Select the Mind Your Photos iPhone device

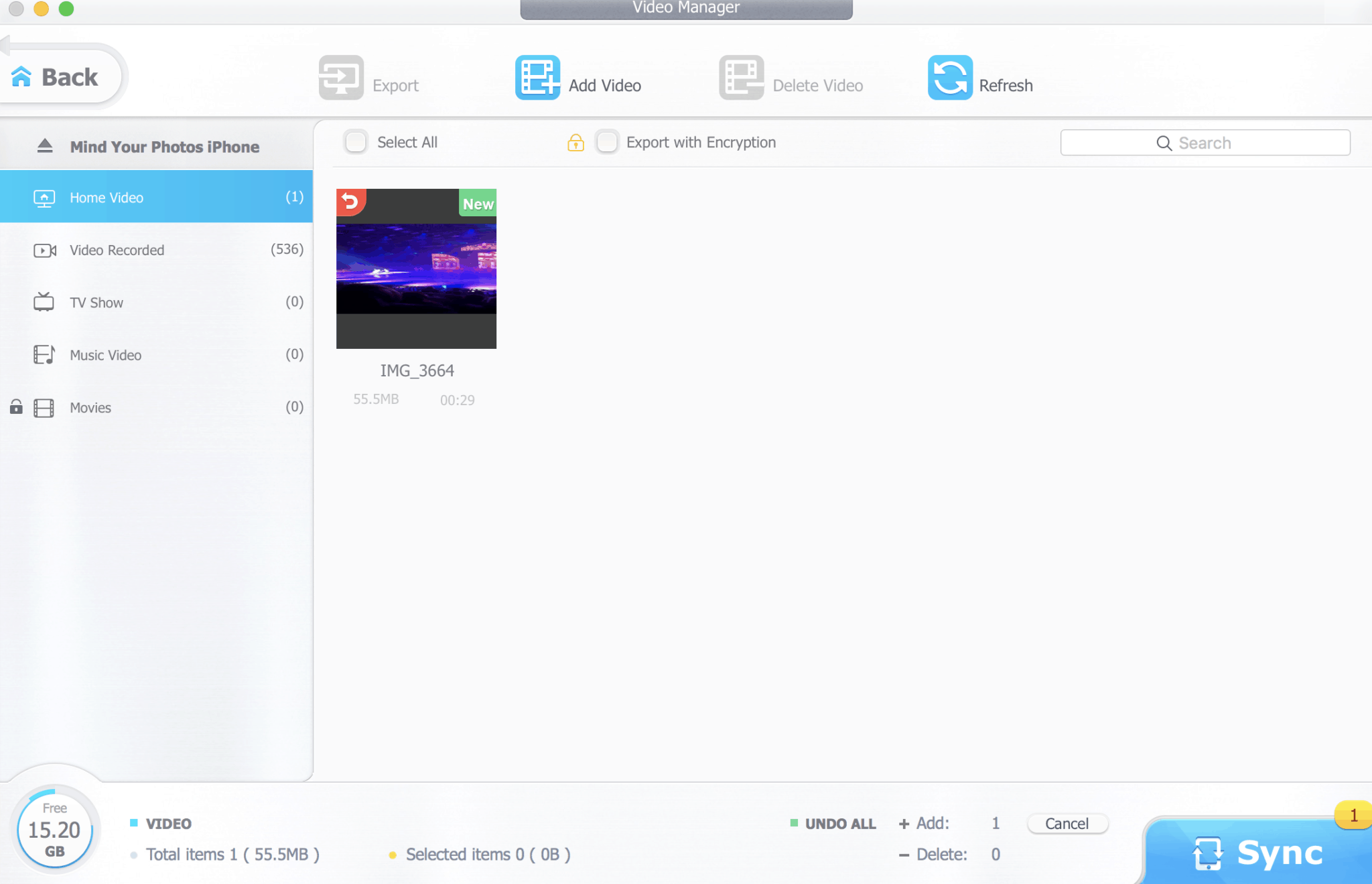(x=165, y=146)
